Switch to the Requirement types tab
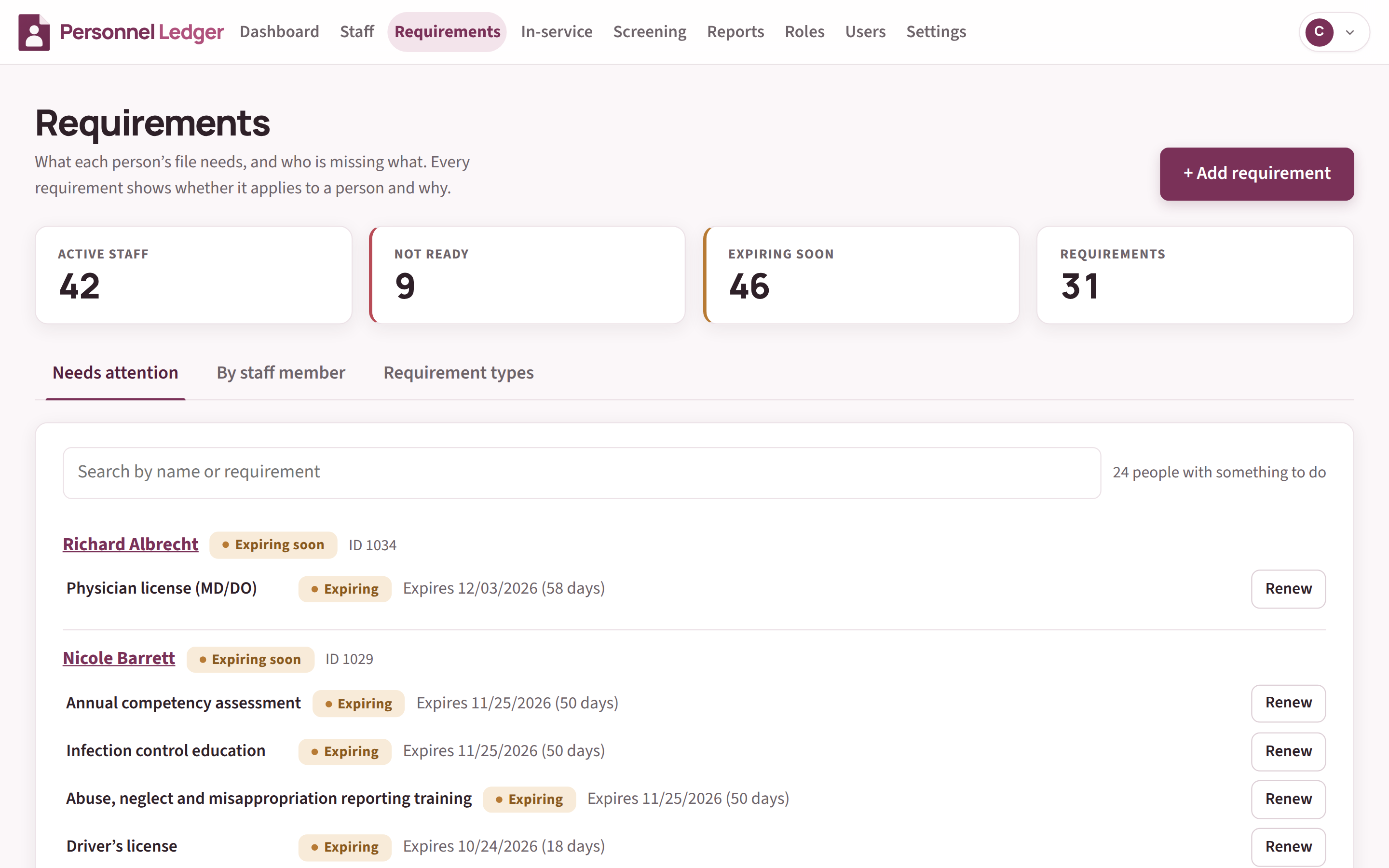 (458, 373)
